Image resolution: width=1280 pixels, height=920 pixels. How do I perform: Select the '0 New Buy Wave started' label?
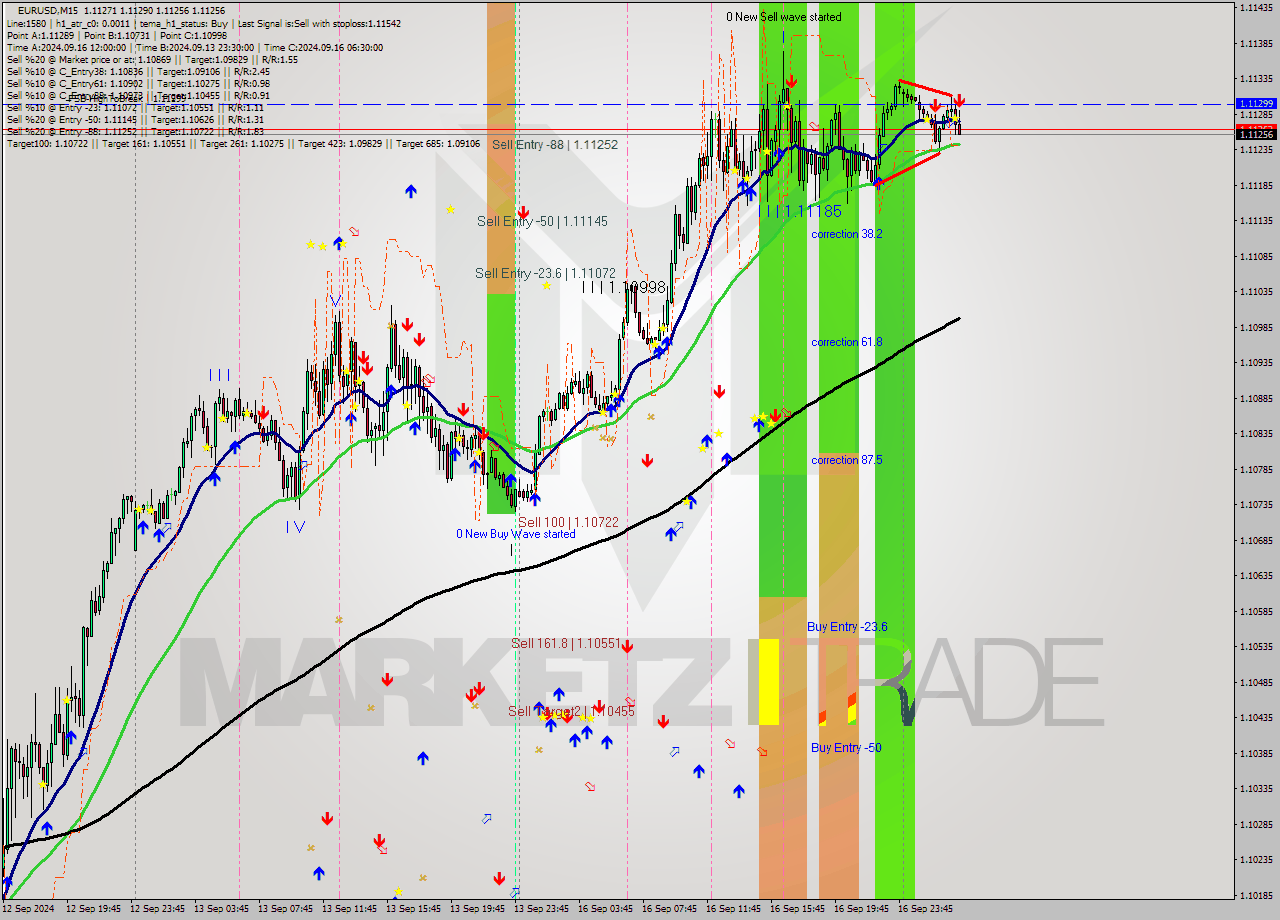516,534
